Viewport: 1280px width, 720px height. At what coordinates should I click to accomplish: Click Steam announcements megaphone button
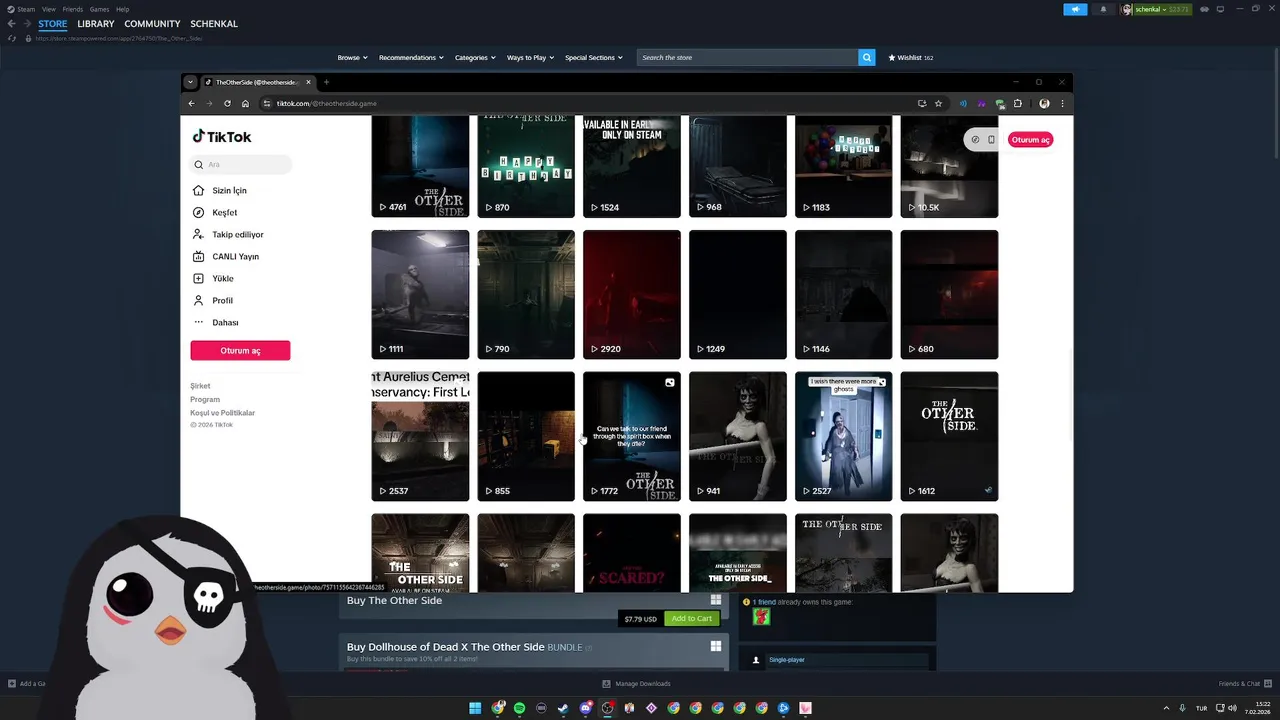(x=1075, y=9)
